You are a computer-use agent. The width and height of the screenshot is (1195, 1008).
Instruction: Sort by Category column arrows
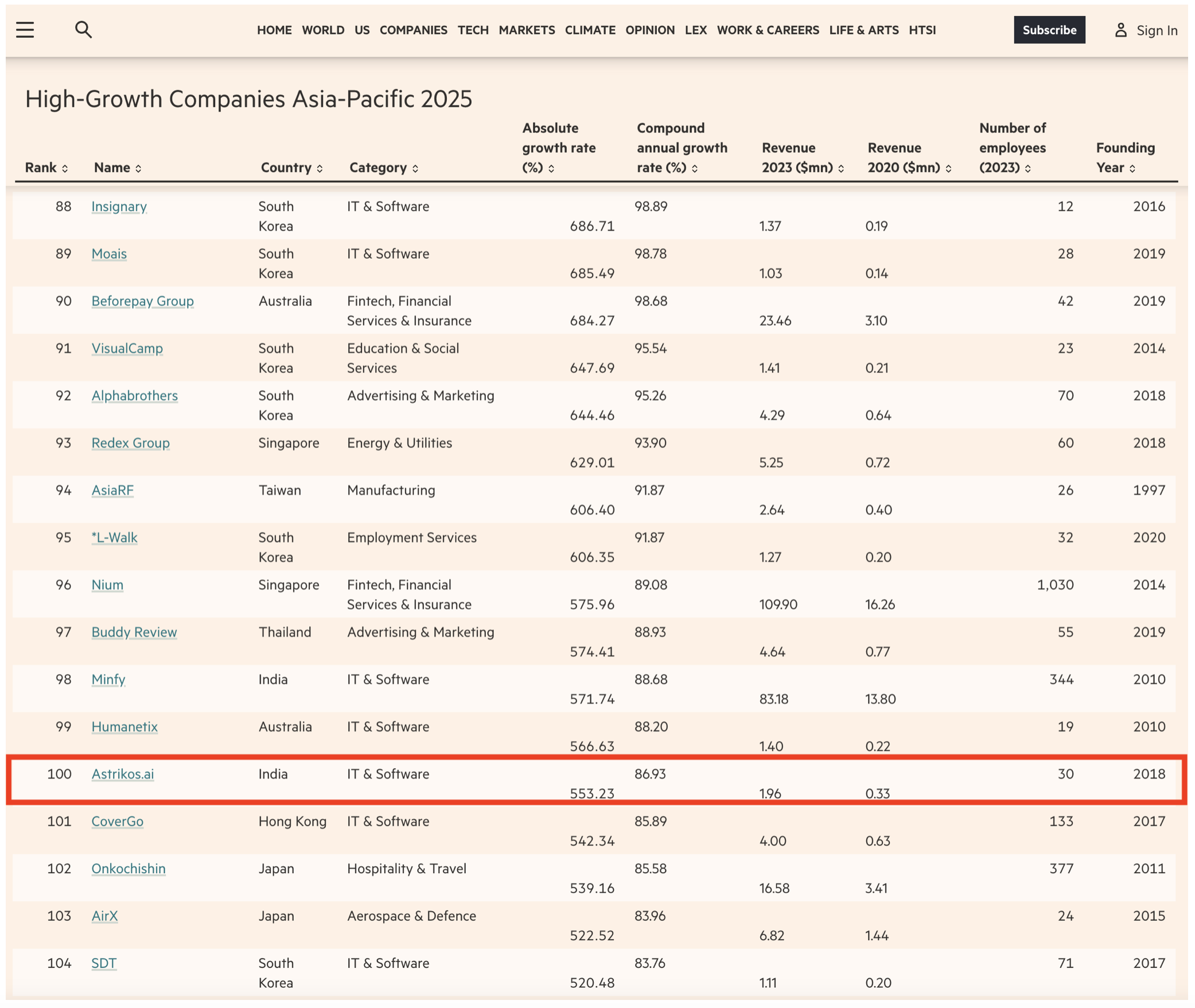click(415, 168)
